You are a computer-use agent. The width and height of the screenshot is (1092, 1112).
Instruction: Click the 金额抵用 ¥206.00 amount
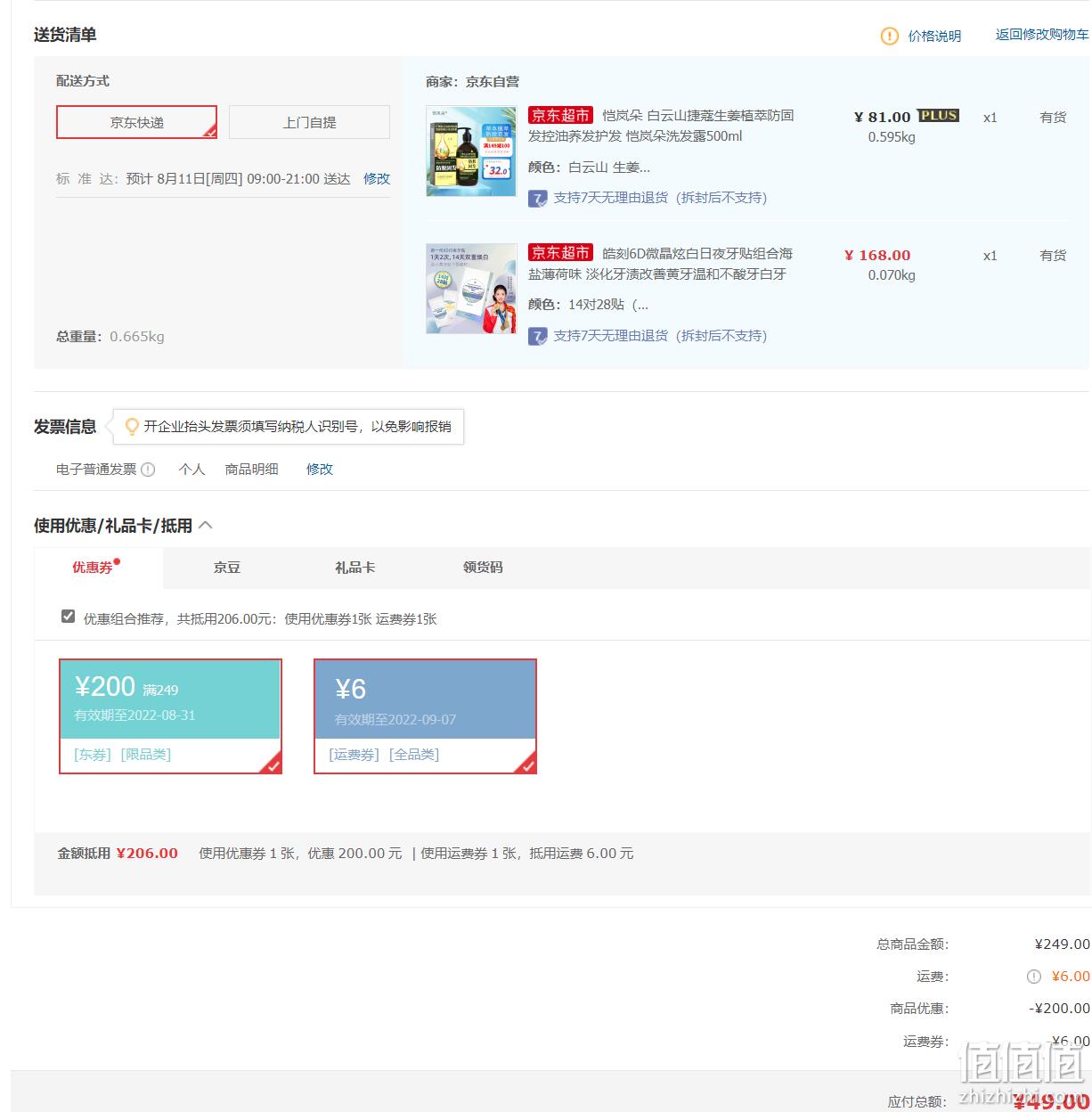click(x=147, y=854)
